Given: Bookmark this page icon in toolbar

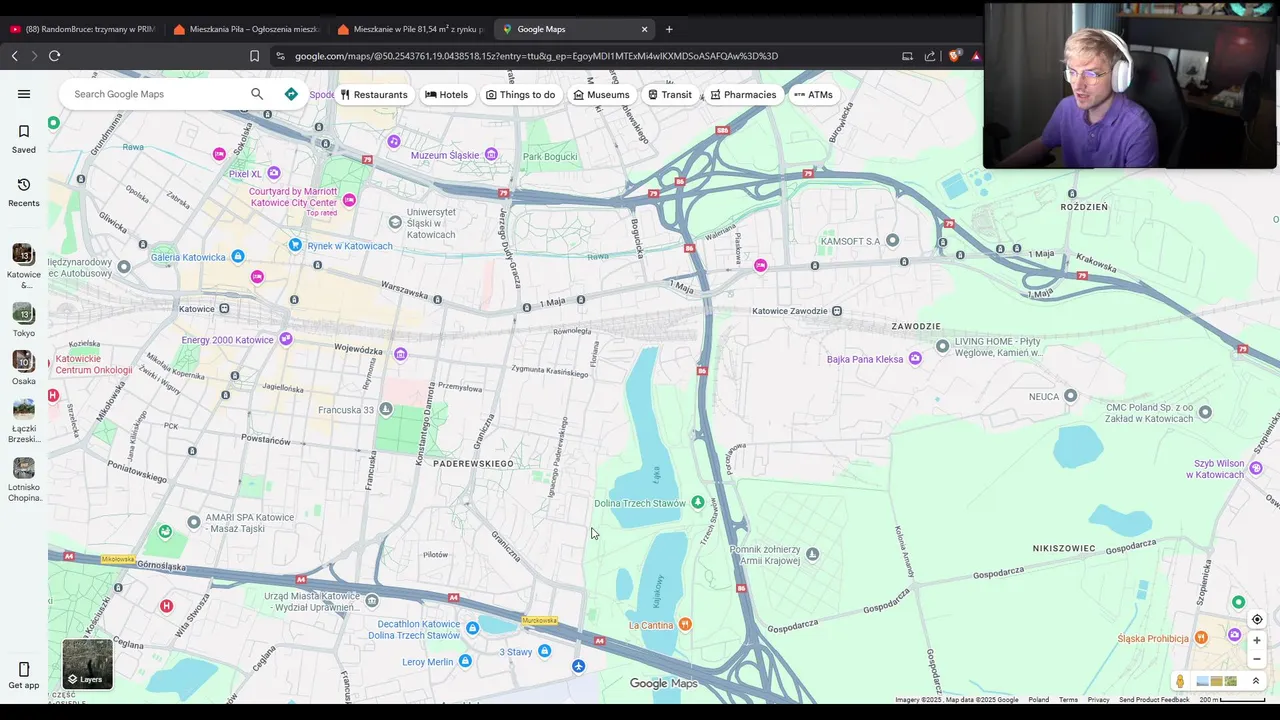Looking at the screenshot, I should click(x=254, y=56).
